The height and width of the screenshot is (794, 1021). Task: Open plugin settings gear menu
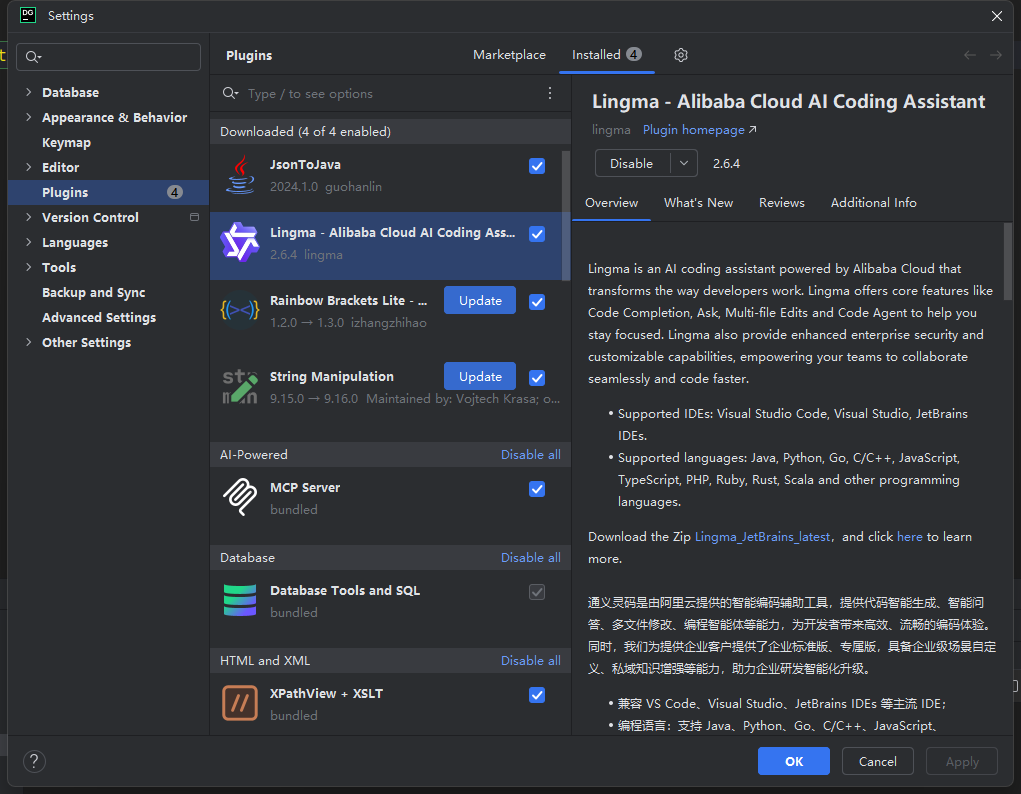(x=681, y=55)
